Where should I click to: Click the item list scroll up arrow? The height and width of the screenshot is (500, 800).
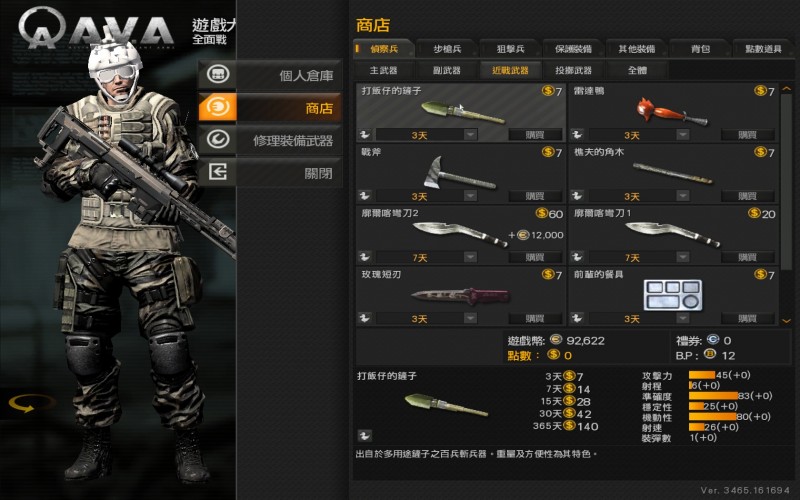coord(786,89)
